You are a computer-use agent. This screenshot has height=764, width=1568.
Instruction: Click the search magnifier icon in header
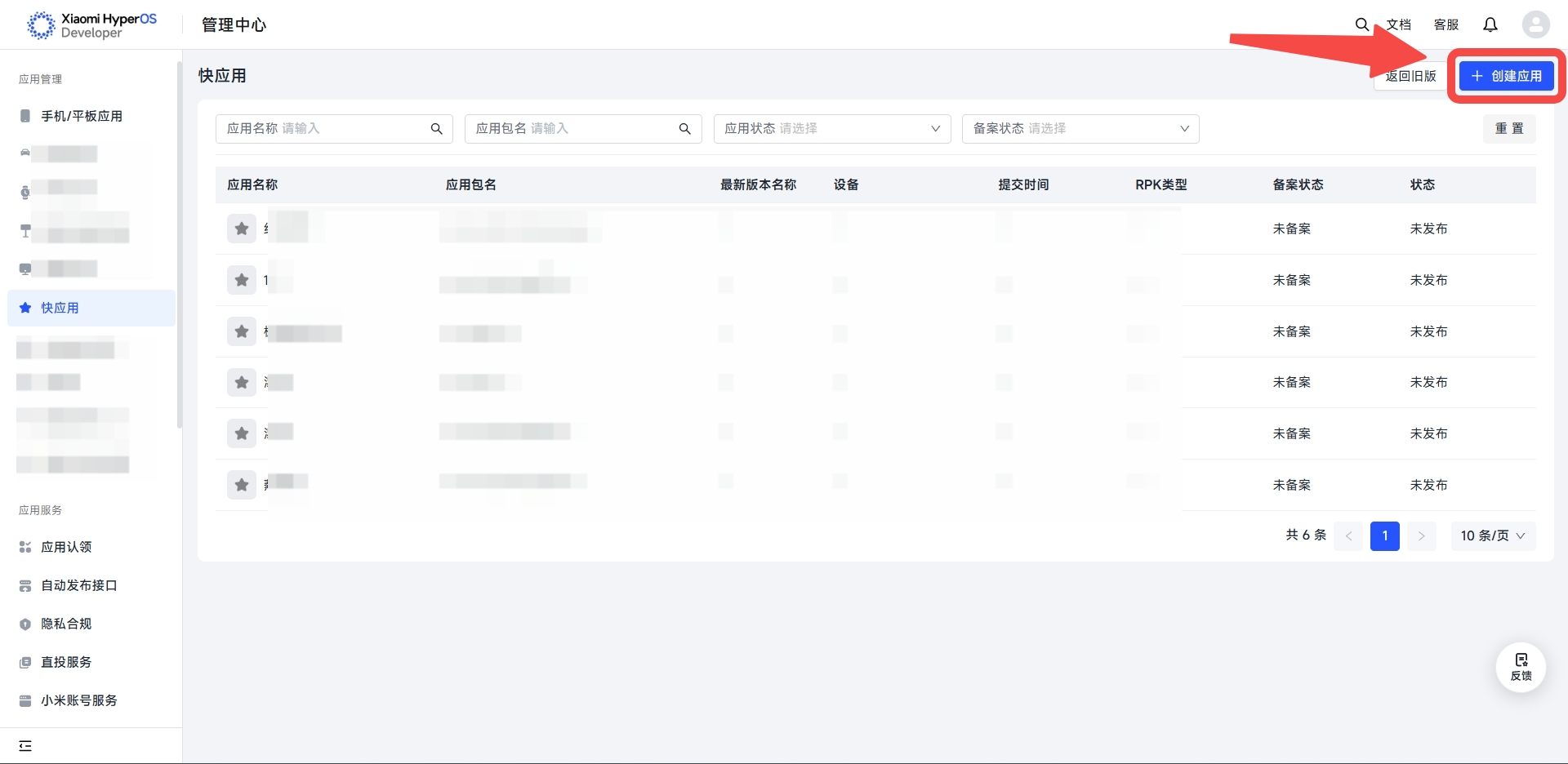(x=1361, y=24)
